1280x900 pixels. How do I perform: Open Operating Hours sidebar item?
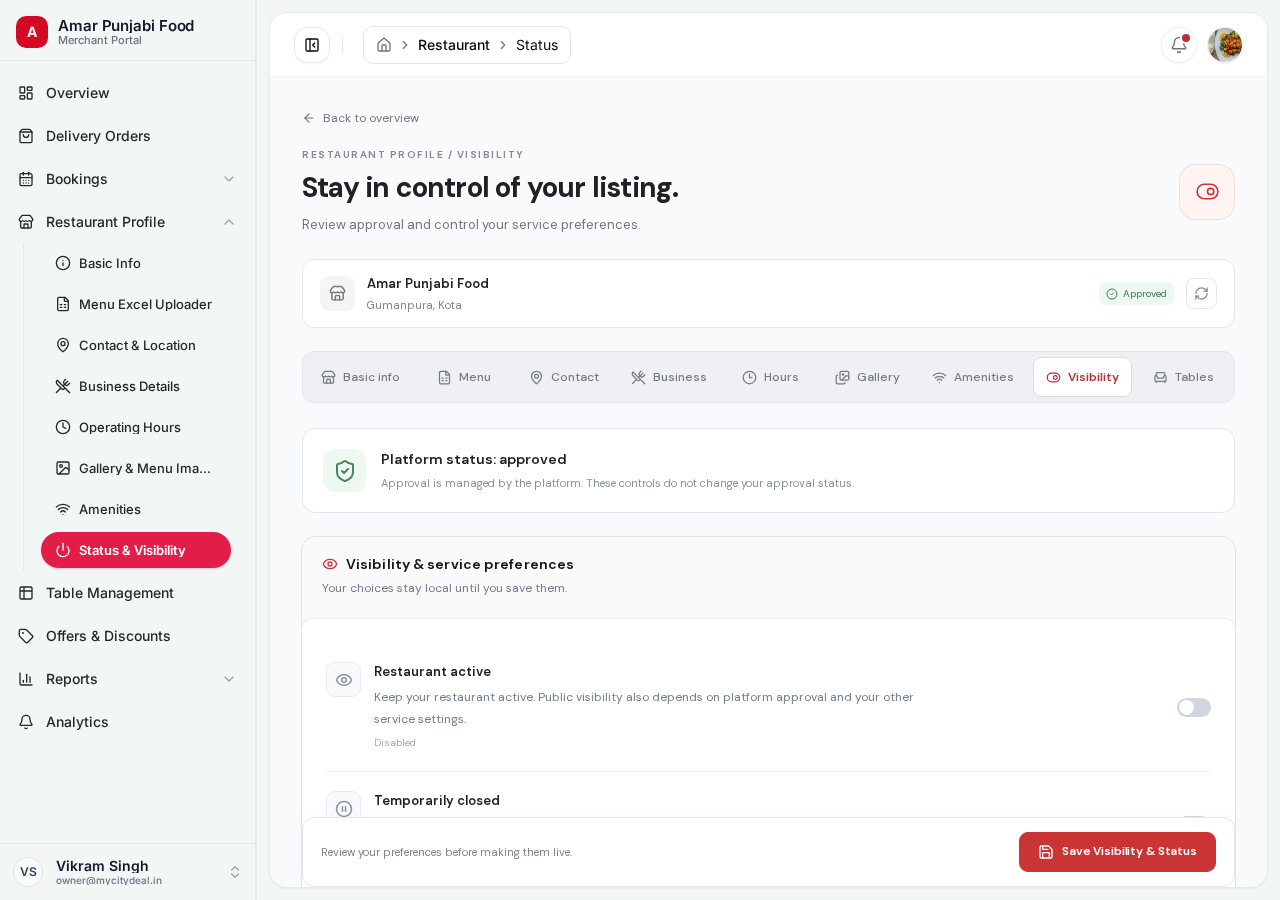click(136, 427)
